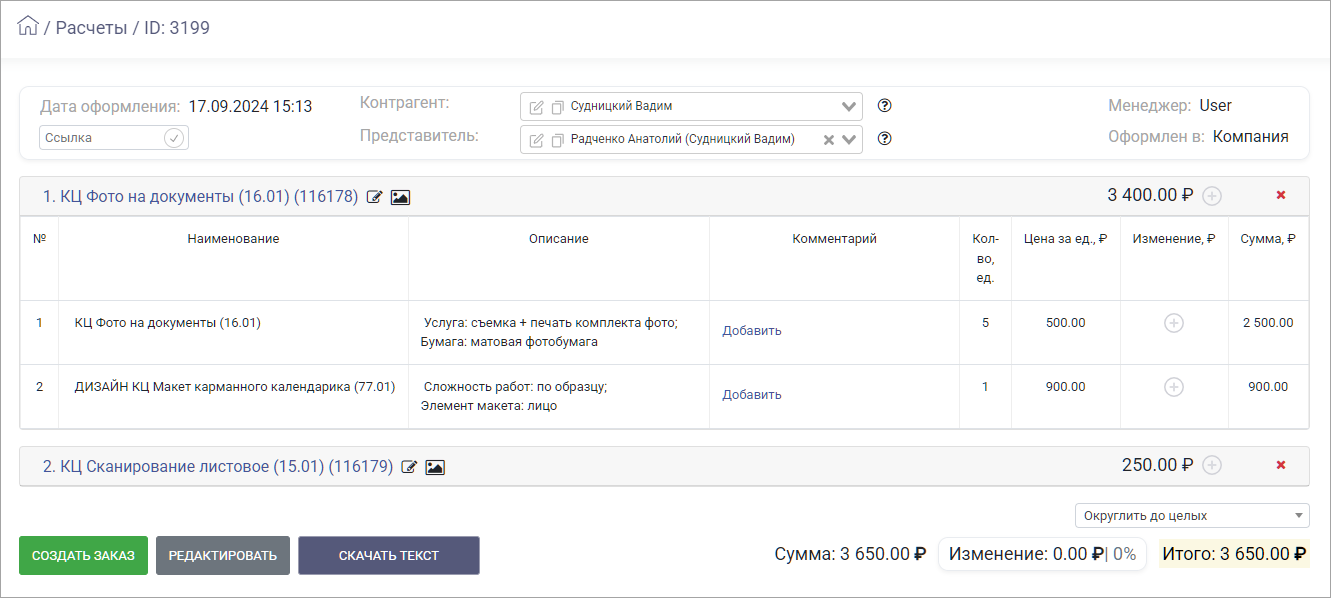Image resolution: width=1331 pixels, height=598 pixels.
Task: Expand the Представитель dropdown arrow
Action: pos(850,140)
